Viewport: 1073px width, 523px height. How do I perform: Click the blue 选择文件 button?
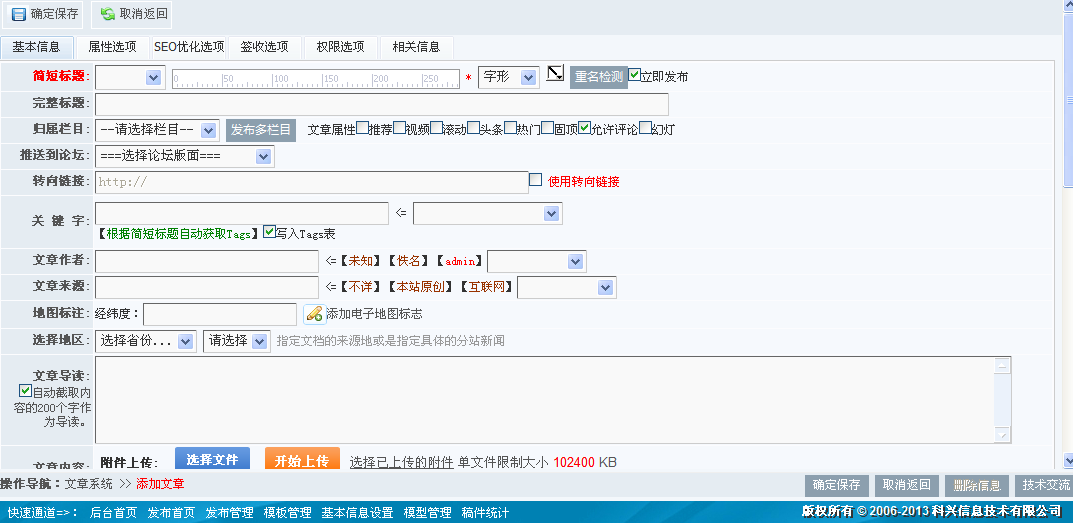click(x=212, y=459)
